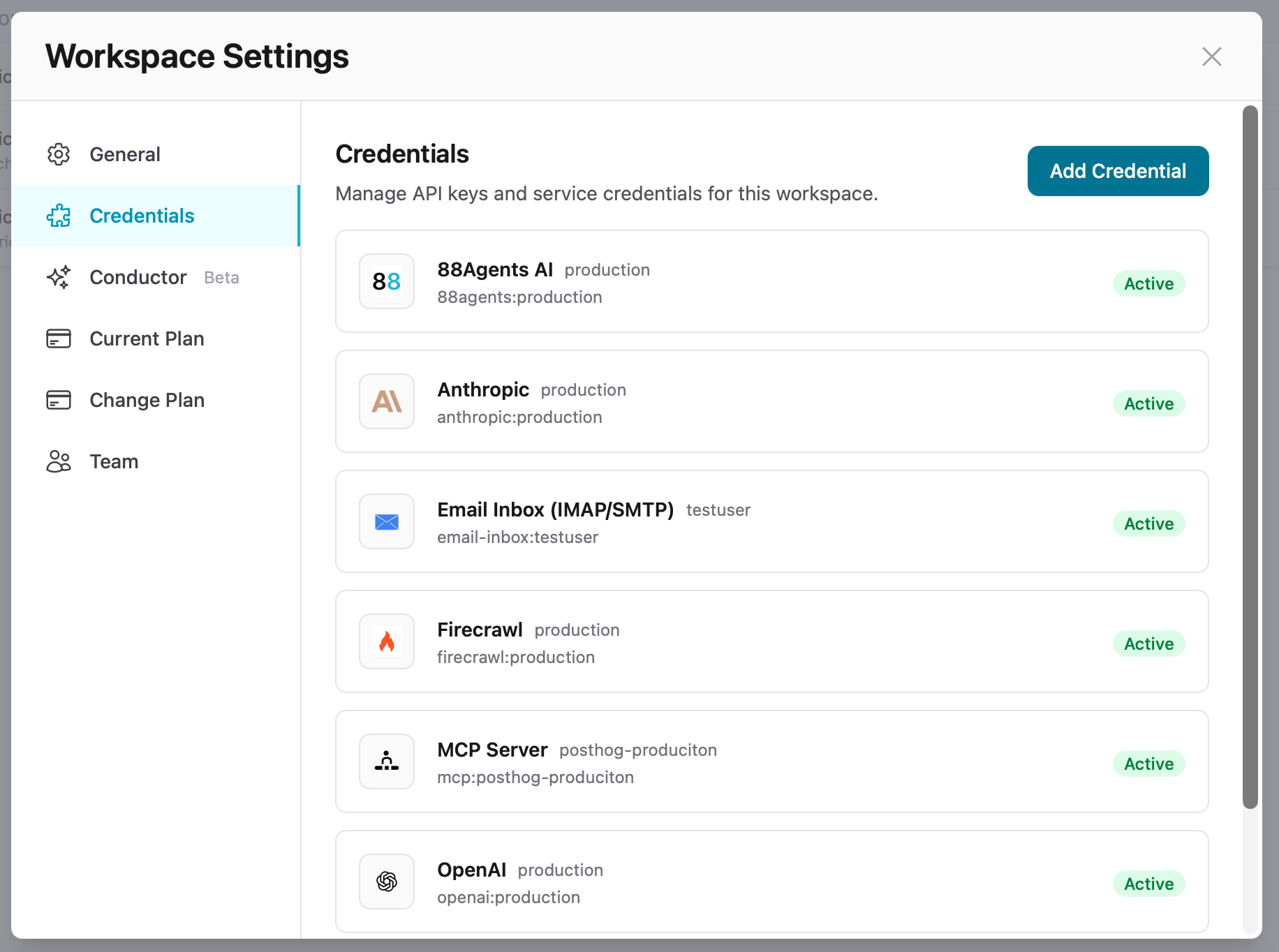This screenshot has height=952, width=1279.
Task: Click the 88Agents AI logo icon
Action: [x=387, y=281]
